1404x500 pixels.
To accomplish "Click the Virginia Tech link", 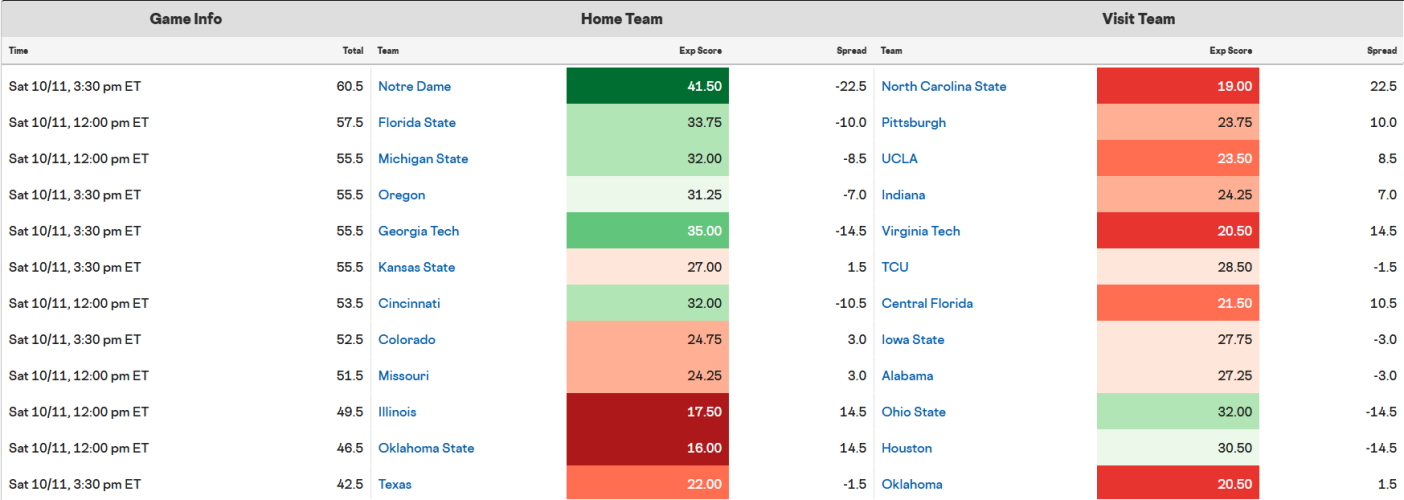I will [x=921, y=231].
